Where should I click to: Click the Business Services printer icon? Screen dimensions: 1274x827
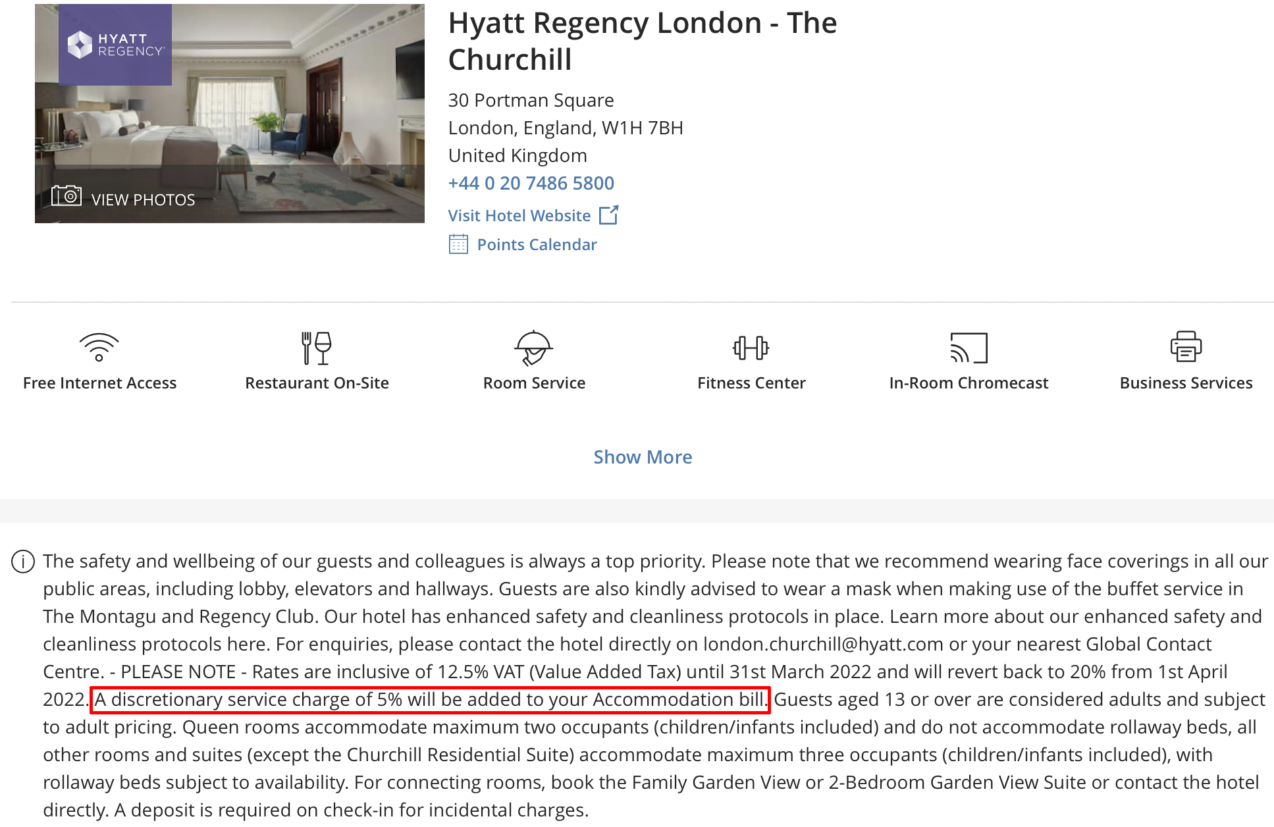click(1185, 348)
